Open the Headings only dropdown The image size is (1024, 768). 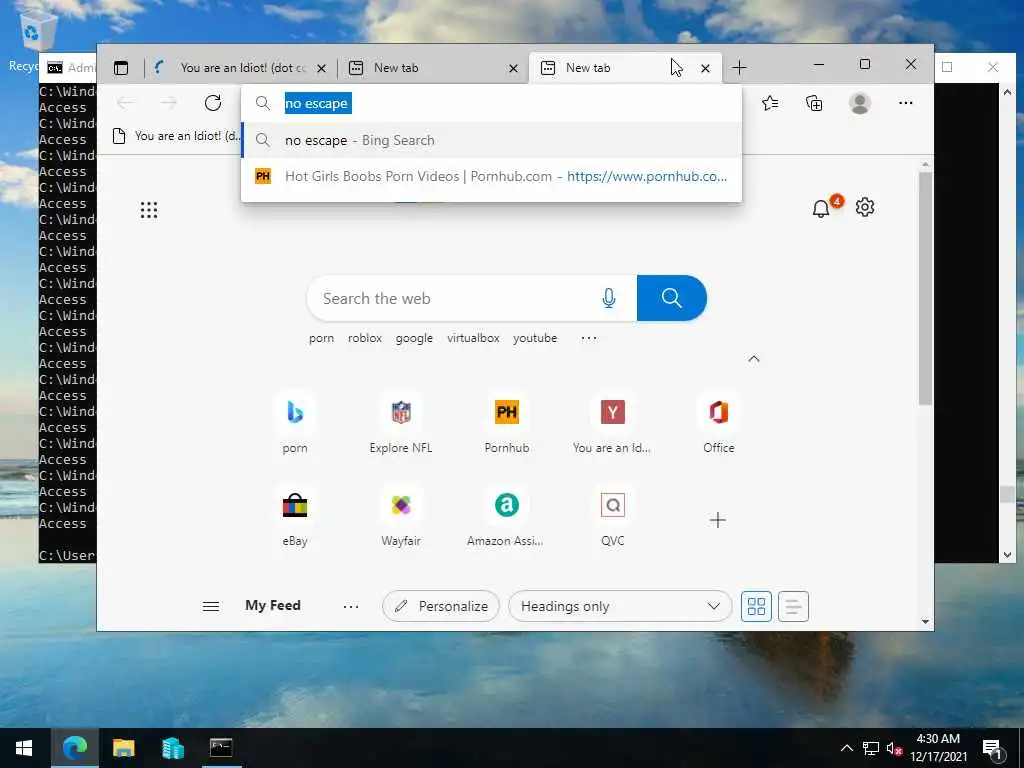[620, 607]
